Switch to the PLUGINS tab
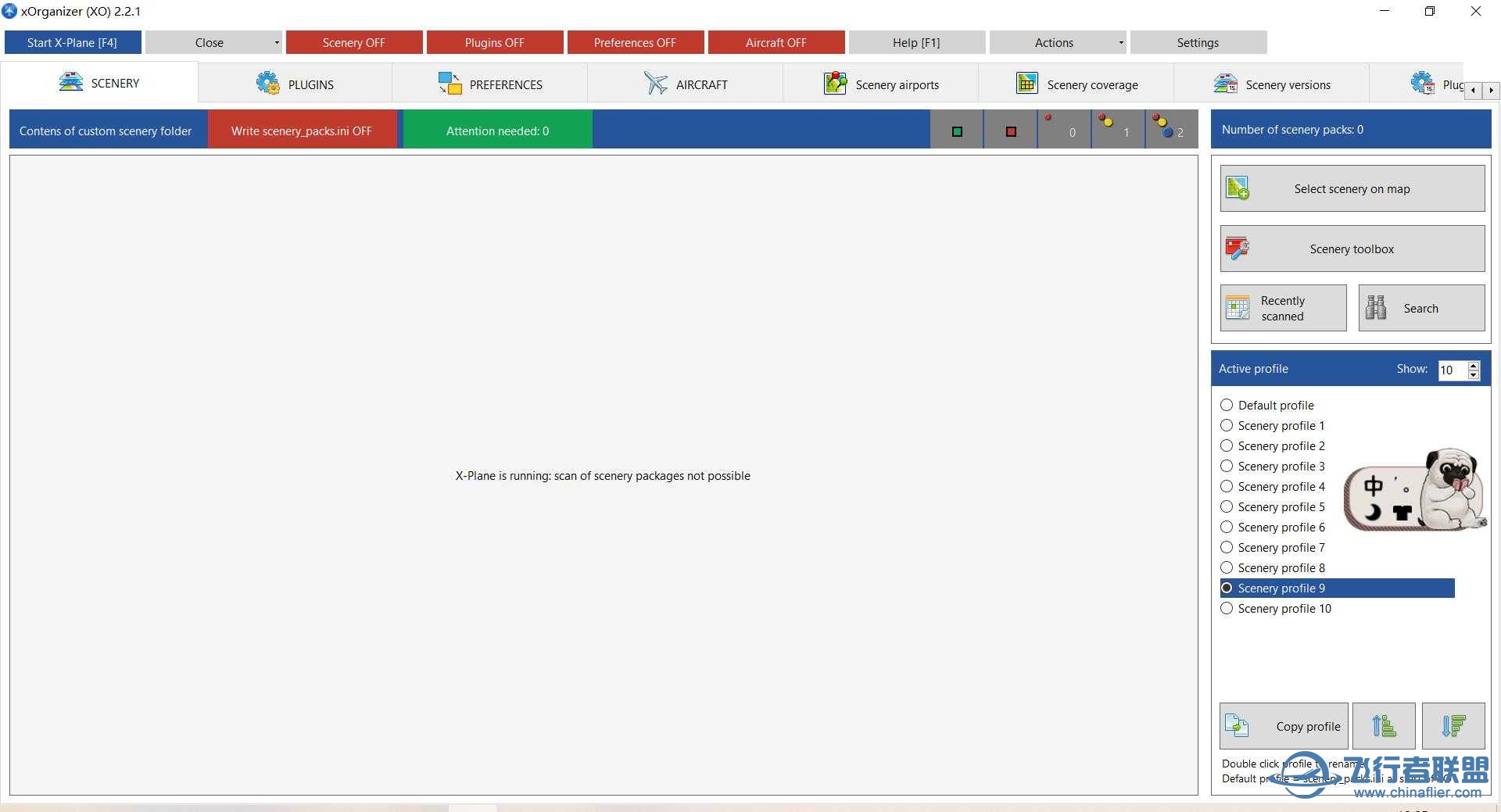Screen dimensions: 1501x812 pyautogui.click(x=295, y=84)
